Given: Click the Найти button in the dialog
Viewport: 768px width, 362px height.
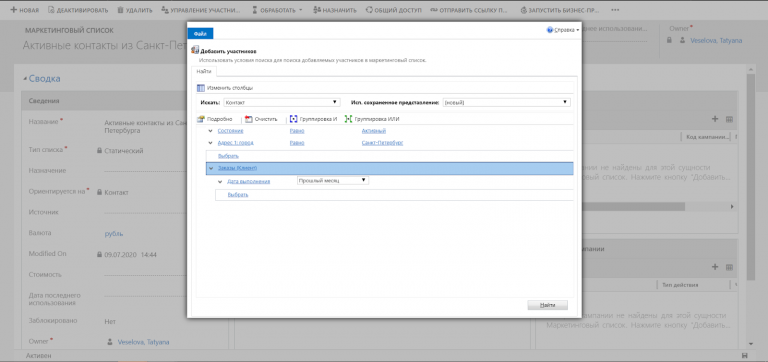Looking at the screenshot, I should [x=548, y=305].
